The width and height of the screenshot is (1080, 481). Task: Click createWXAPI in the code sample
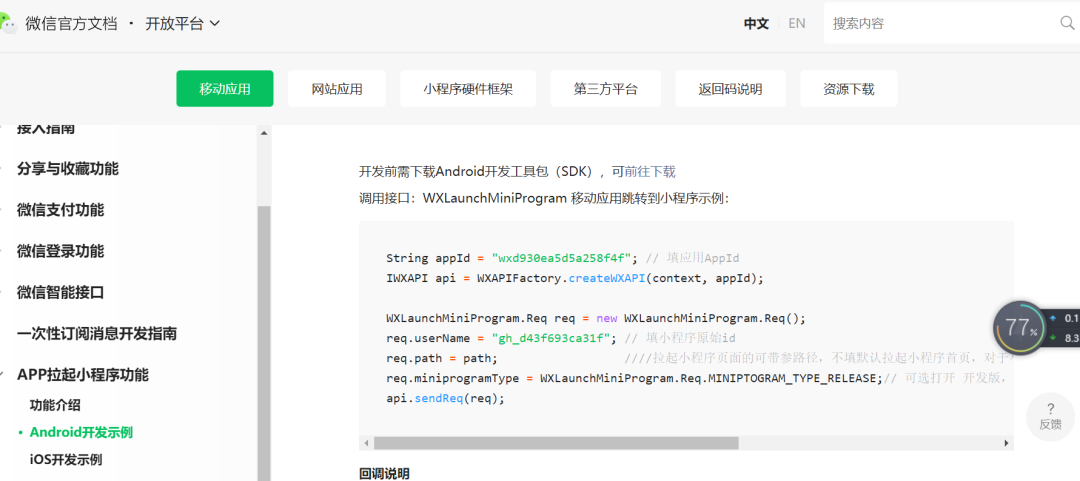click(605, 278)
